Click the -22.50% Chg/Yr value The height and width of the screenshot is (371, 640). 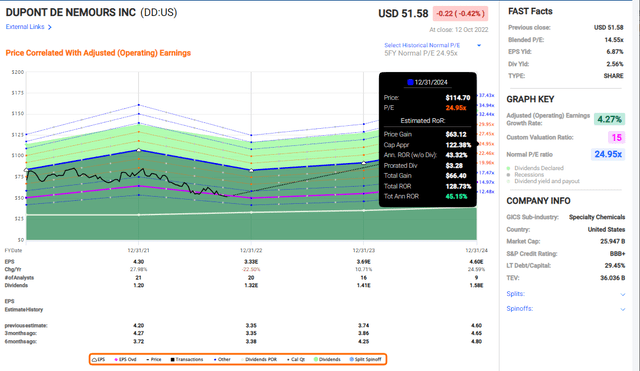click(251, 270)
